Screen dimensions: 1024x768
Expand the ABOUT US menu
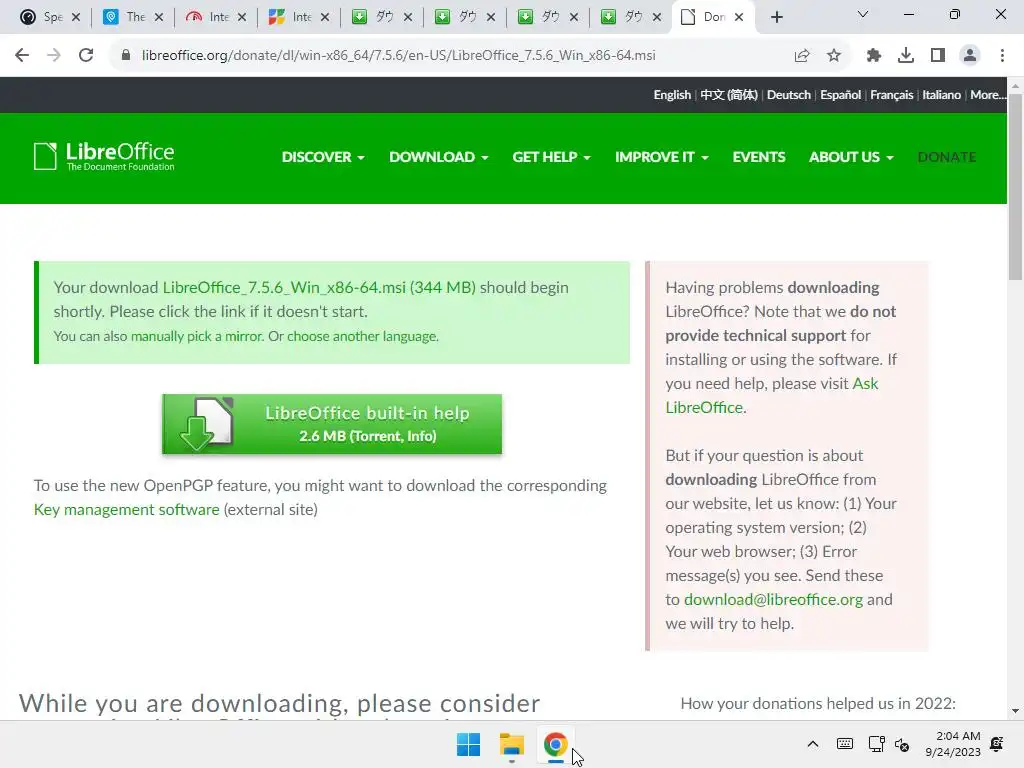[851, 157]
